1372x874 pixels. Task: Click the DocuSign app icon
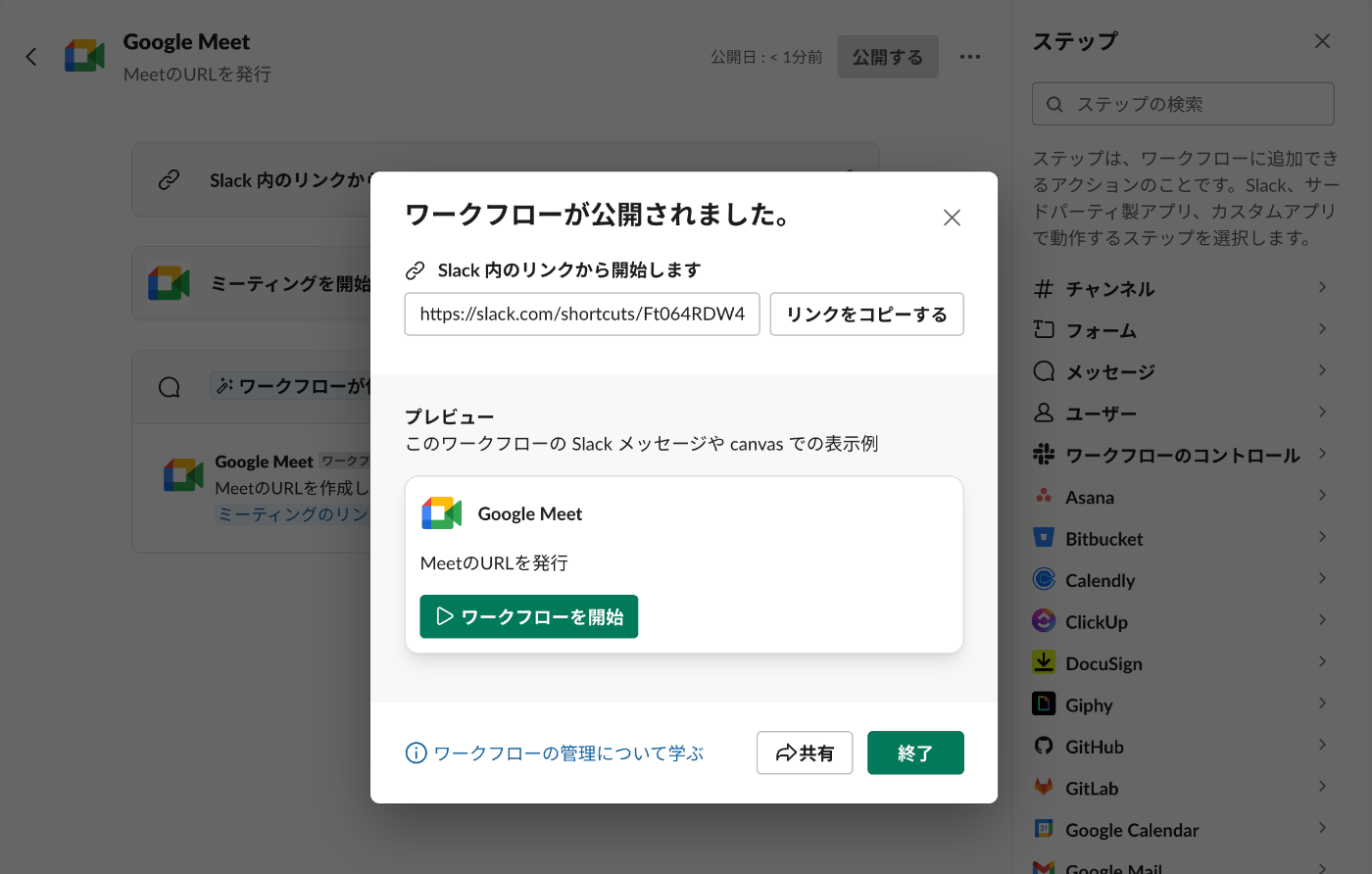tap(1044, 662)
